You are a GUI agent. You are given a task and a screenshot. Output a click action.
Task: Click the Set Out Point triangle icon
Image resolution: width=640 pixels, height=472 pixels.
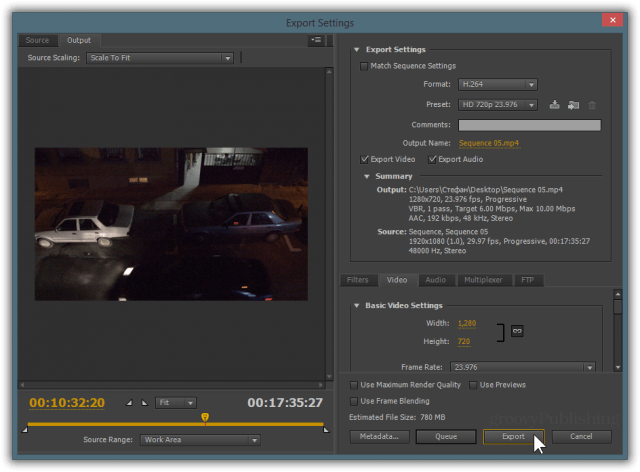coord(144,403)
